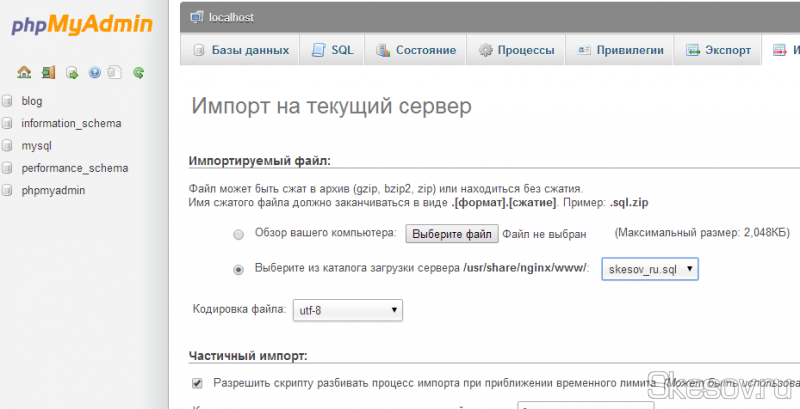The width and height of the screenshot is (800, 409).
Task: Switch to the SQL tab
Action: 332,50
